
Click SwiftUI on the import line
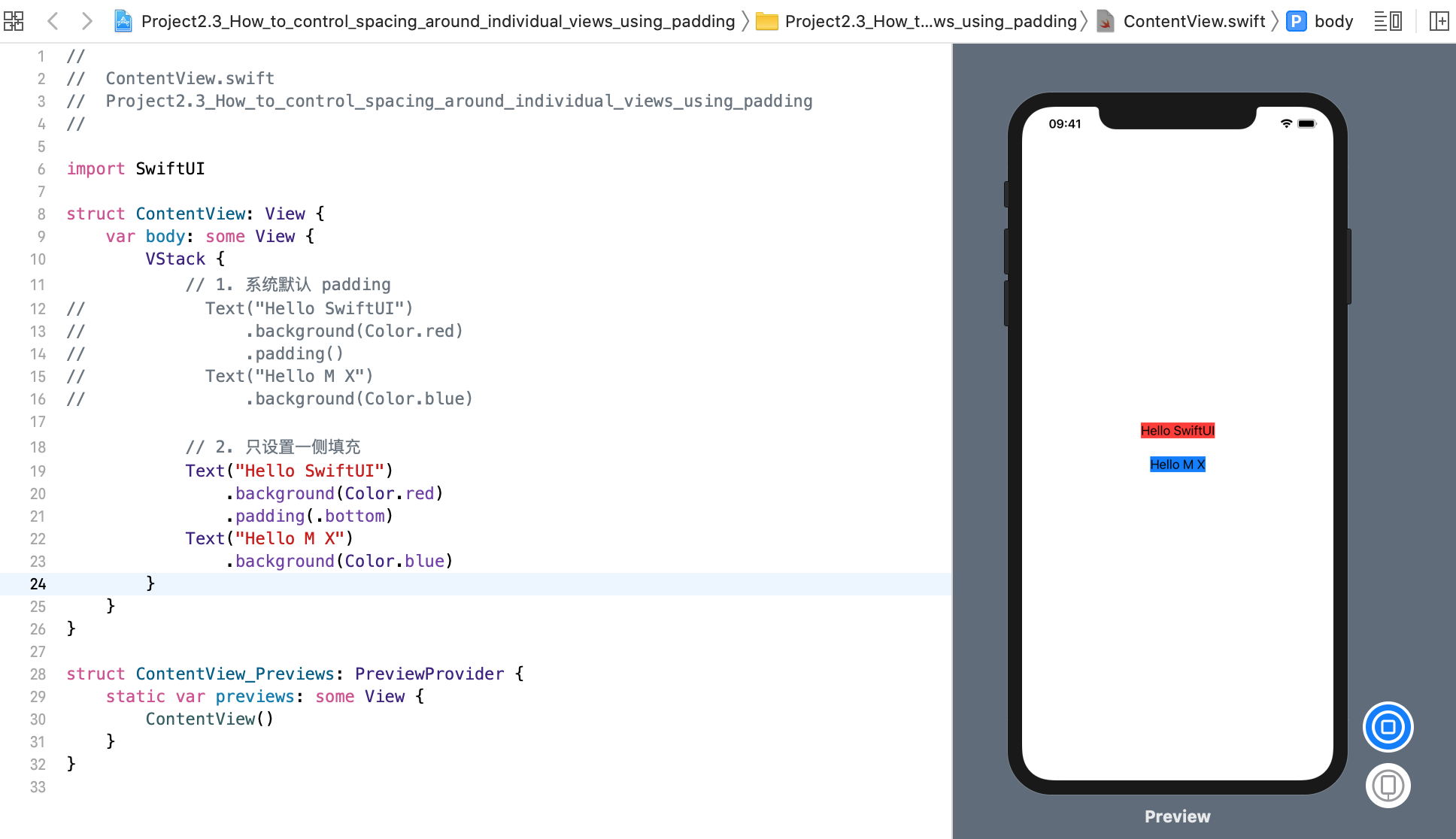tap(170, 169)
